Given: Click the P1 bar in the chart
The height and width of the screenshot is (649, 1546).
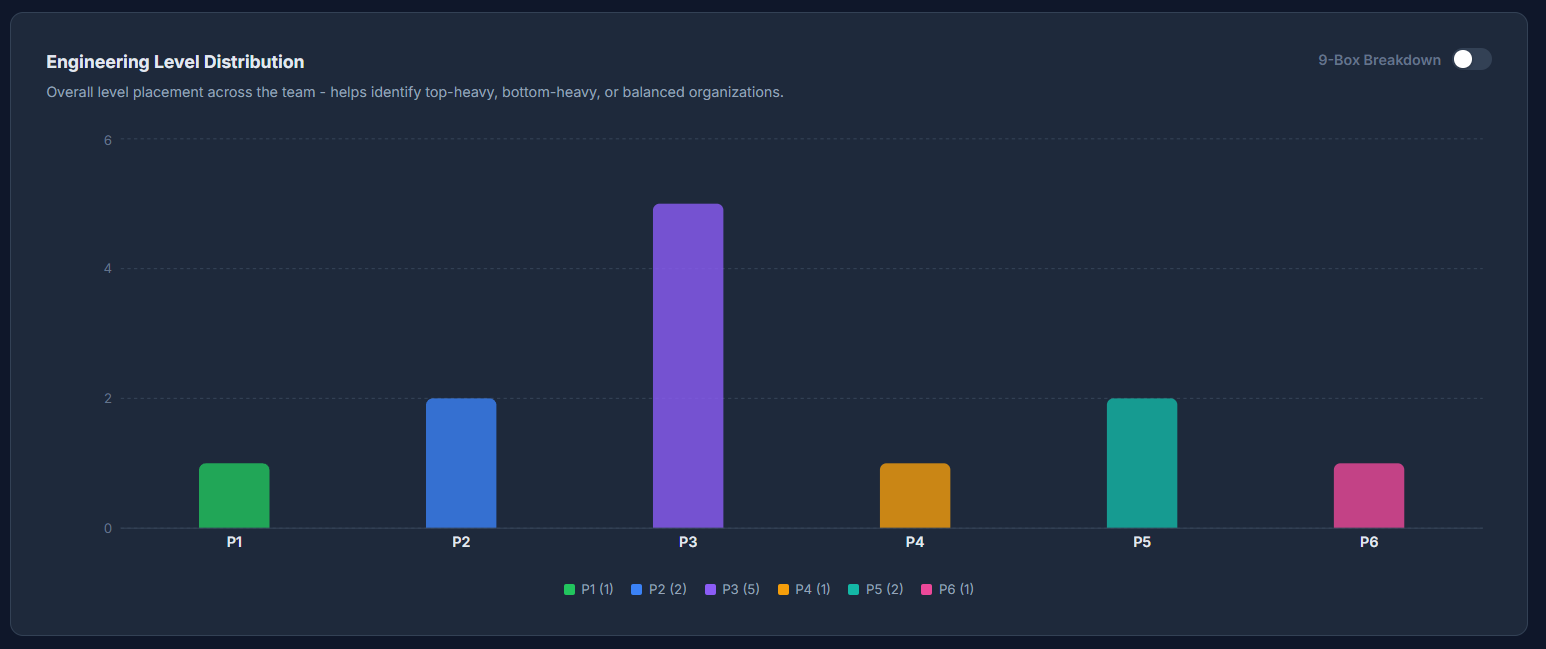Looking at the screenshot, I should coord(234,495).
